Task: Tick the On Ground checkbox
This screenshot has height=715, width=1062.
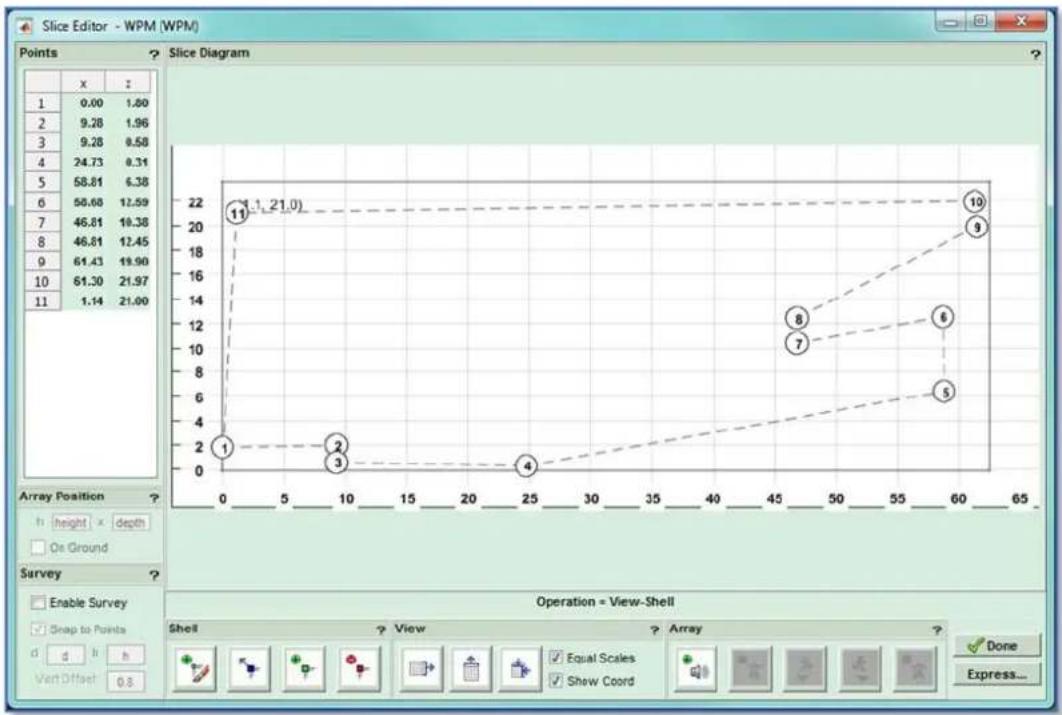Action: tap(39, 547)
